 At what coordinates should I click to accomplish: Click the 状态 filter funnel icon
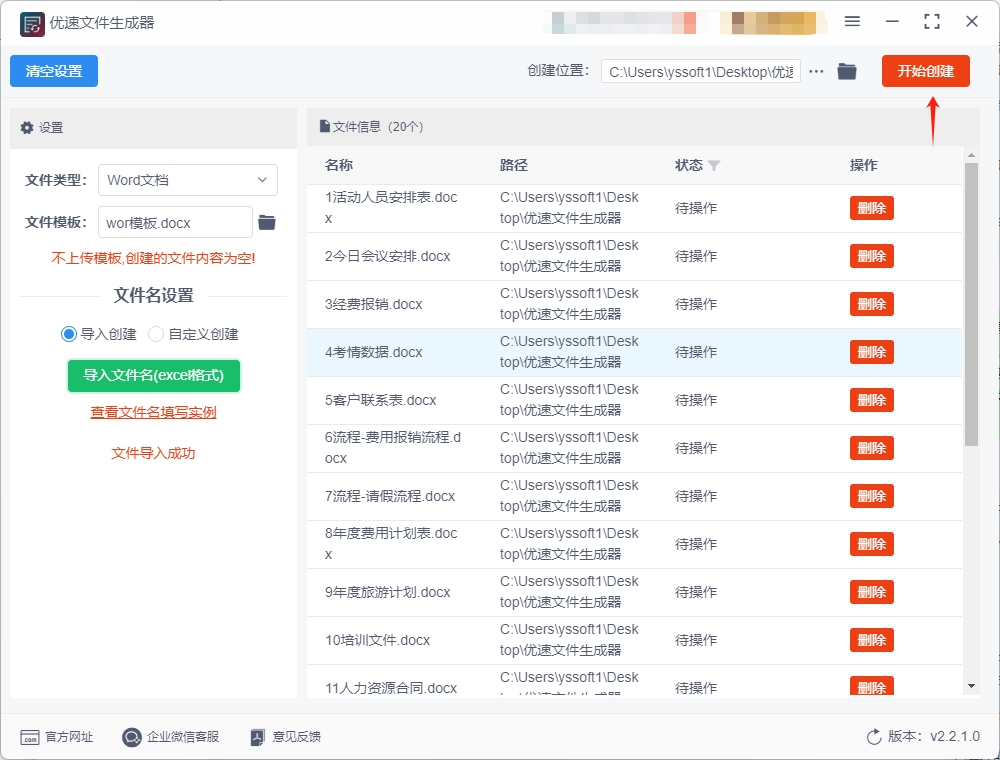click(x=714, y=166)
